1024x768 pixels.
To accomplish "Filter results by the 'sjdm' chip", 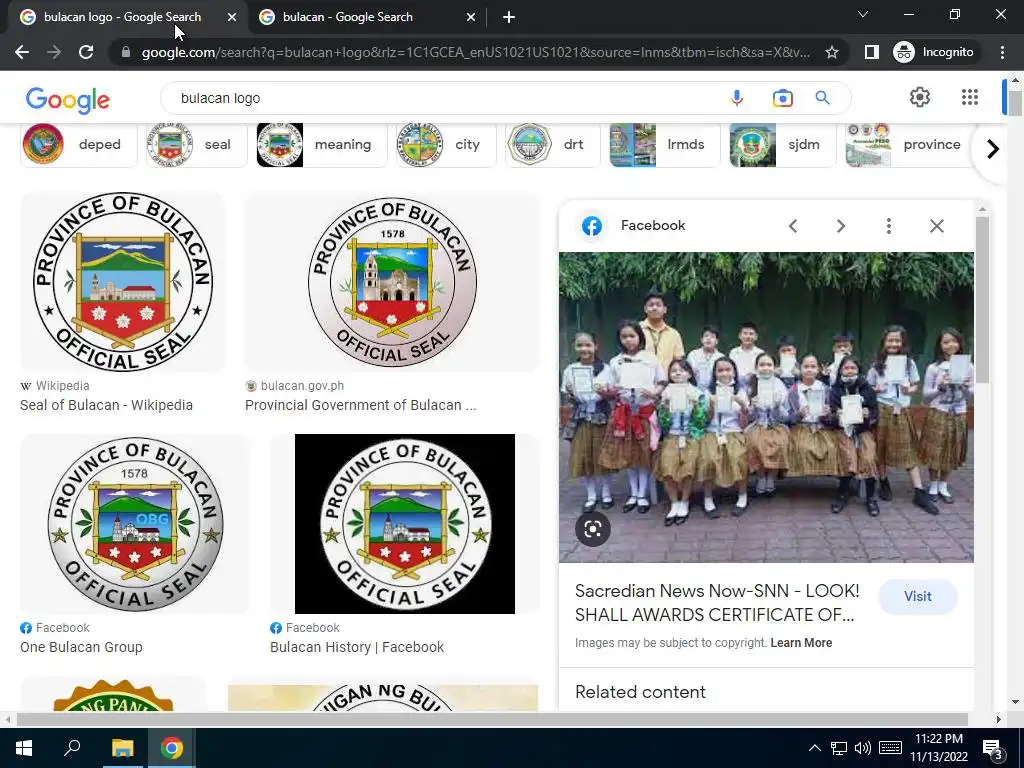I will click(782, 144).
